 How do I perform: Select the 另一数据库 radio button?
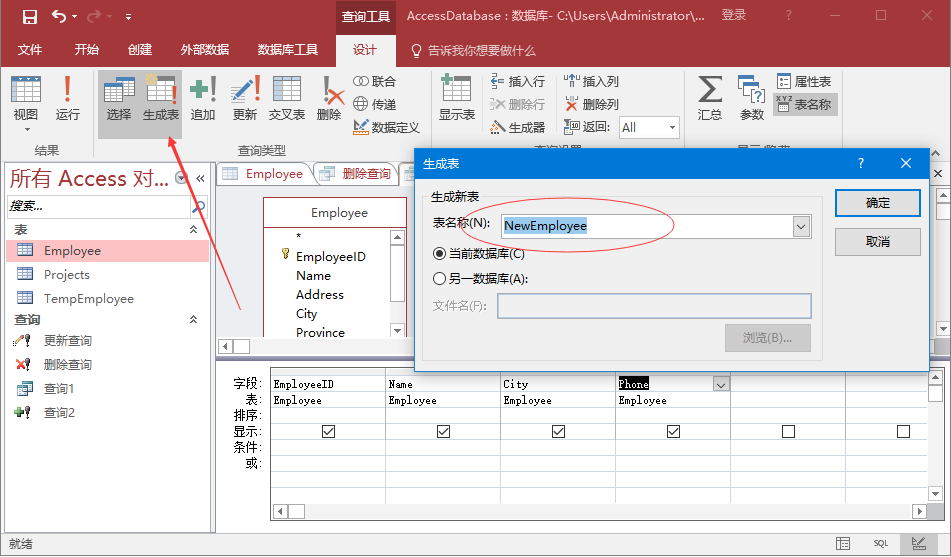pos(439,279)
